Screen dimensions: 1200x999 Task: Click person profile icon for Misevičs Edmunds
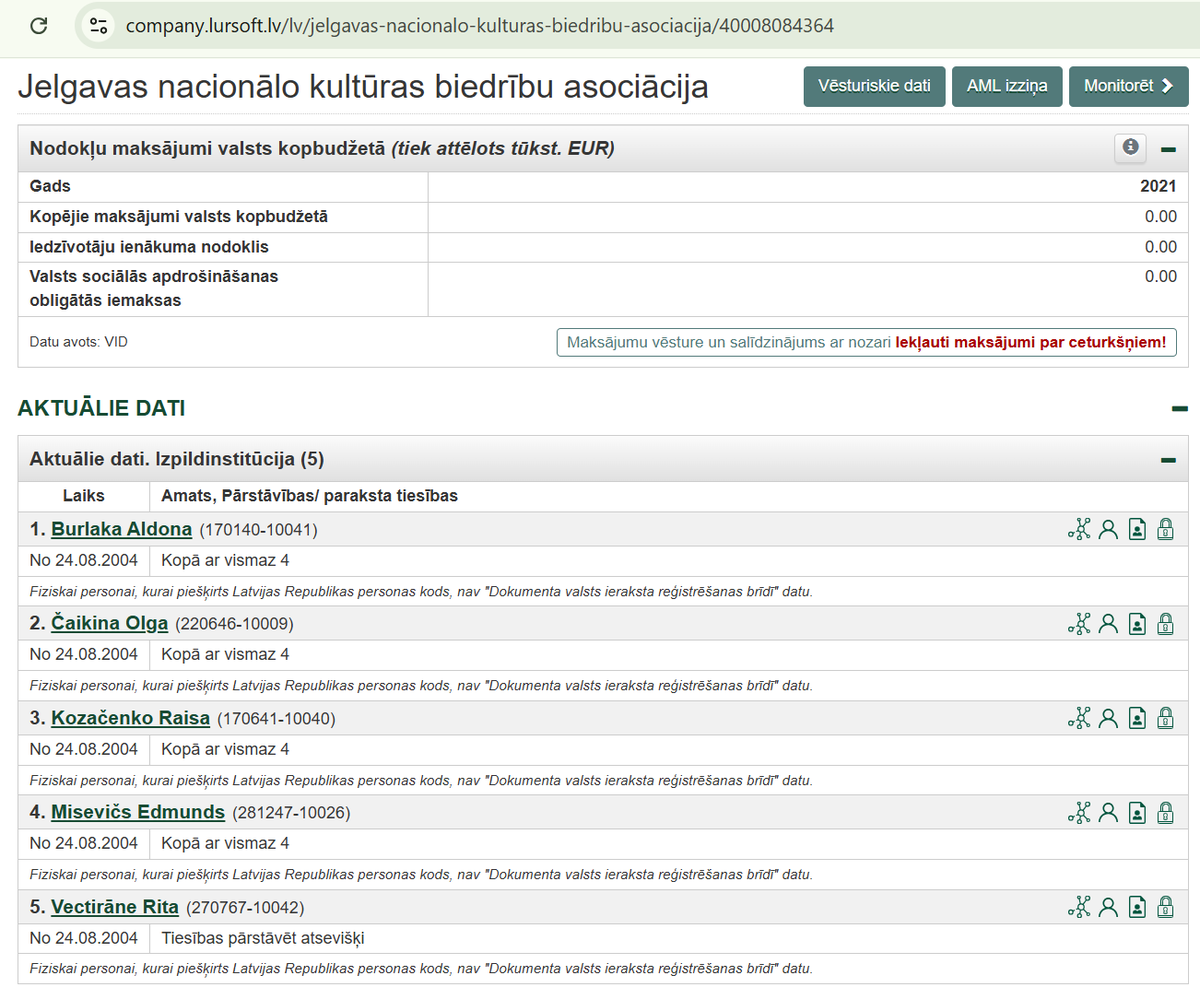click(x=1108, y=813)
